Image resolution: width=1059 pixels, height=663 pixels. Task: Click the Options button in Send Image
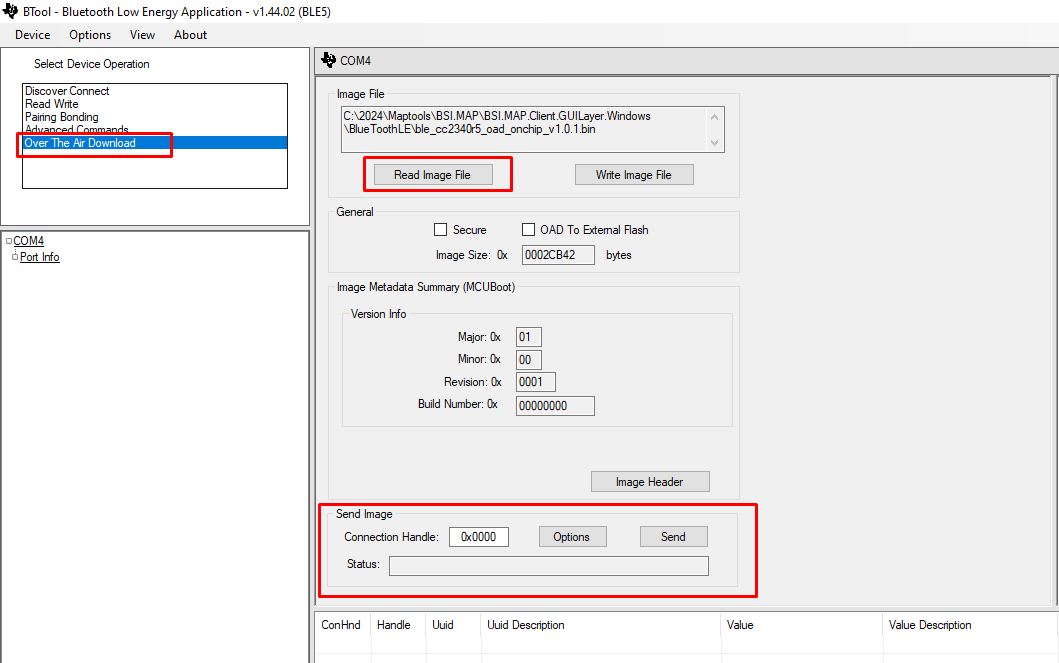click(573, 537)
